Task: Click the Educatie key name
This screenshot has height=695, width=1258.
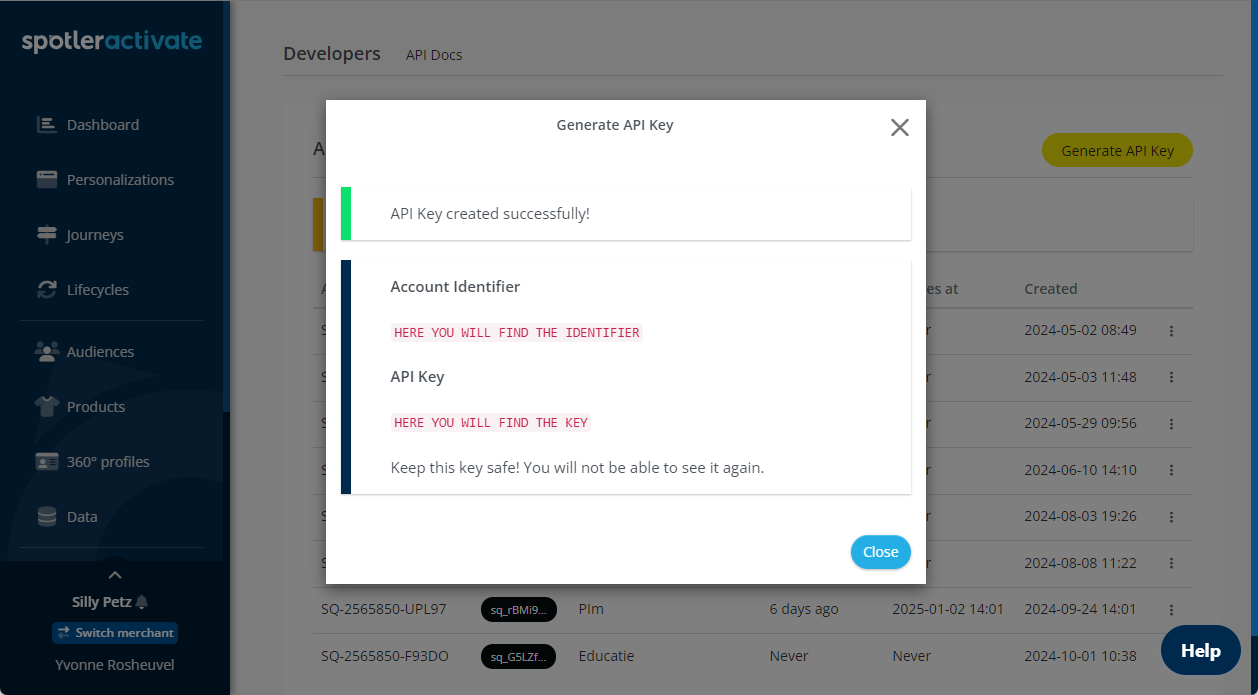Action: point(606,656)
